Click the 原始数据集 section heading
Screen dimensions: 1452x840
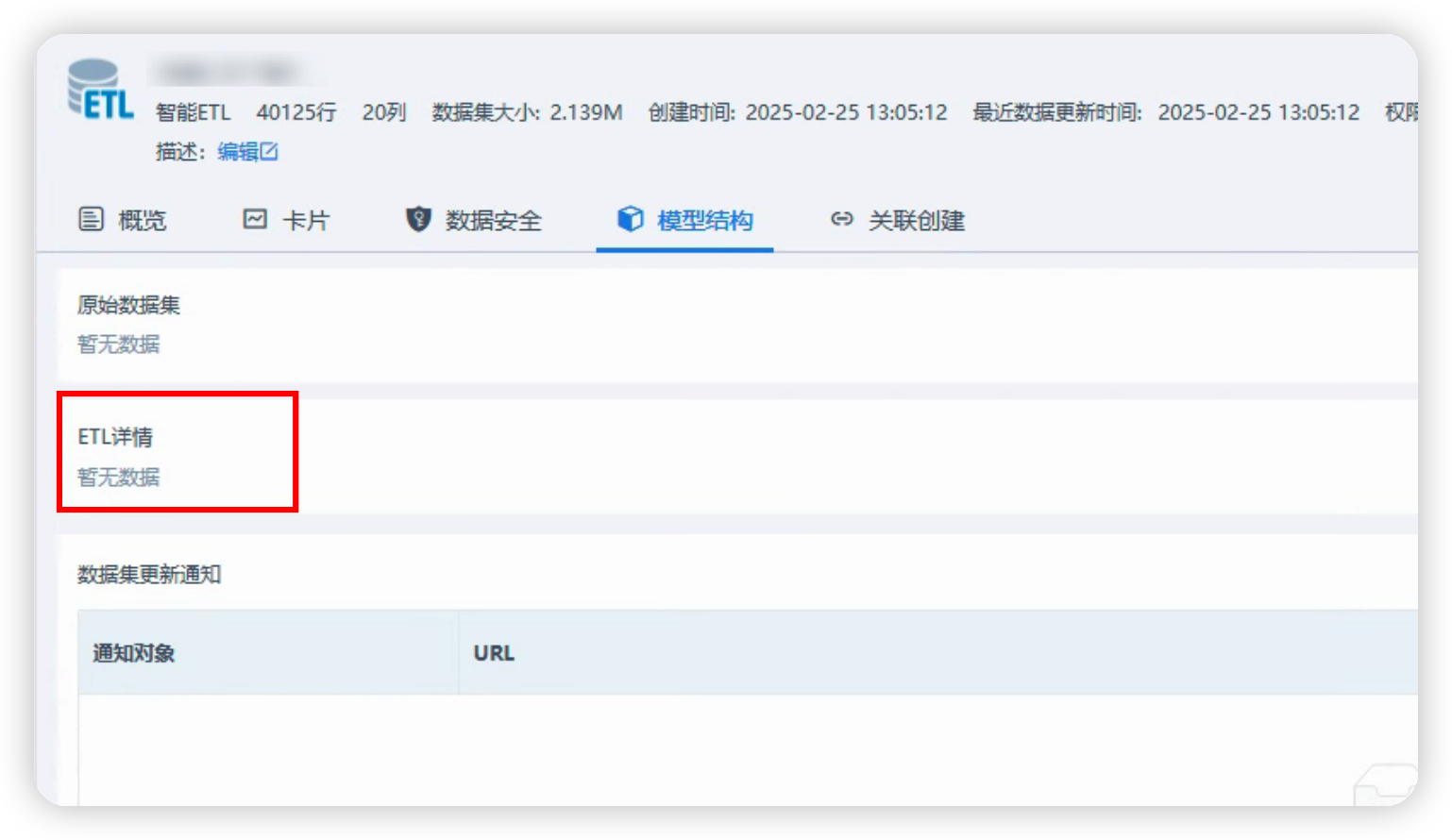pyautogui.click(x=128, y=305)
